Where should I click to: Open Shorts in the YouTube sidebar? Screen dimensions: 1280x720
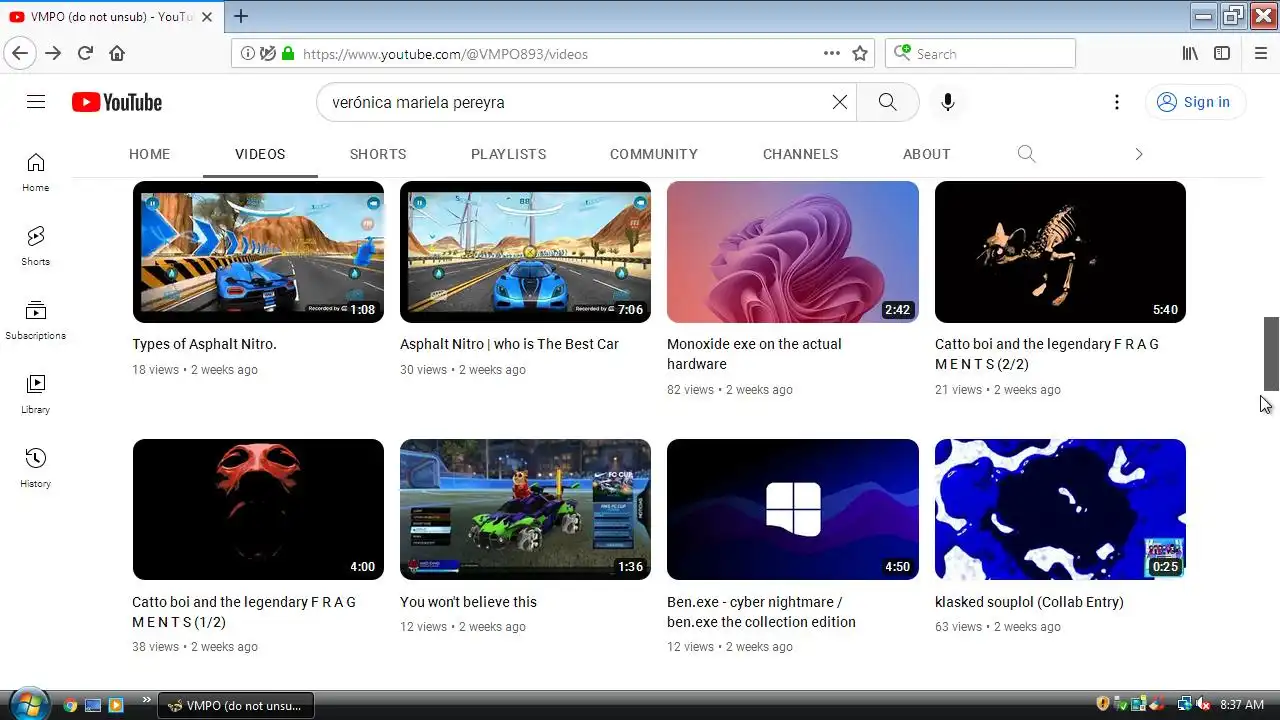click(x=36, y=246)
